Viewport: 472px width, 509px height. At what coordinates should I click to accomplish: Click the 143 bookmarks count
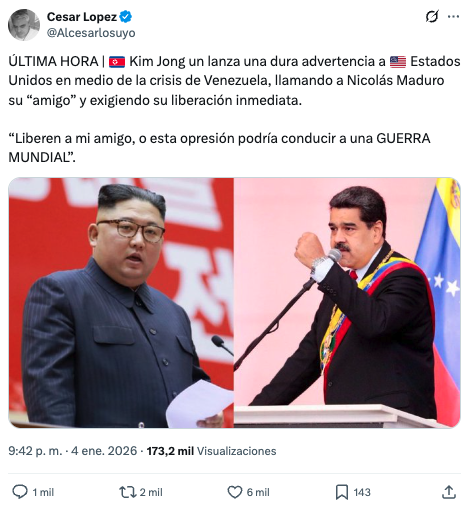[x=362, y=492]
